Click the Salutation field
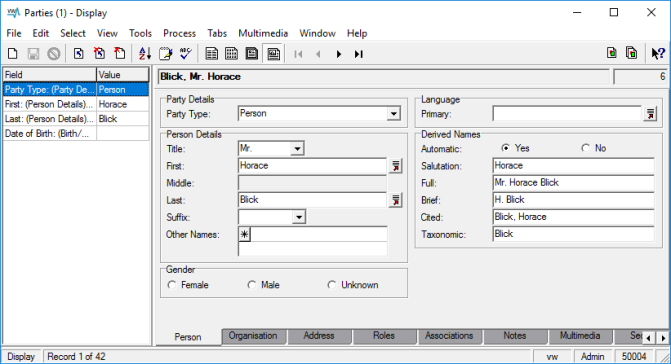 [x=573, y=166]
